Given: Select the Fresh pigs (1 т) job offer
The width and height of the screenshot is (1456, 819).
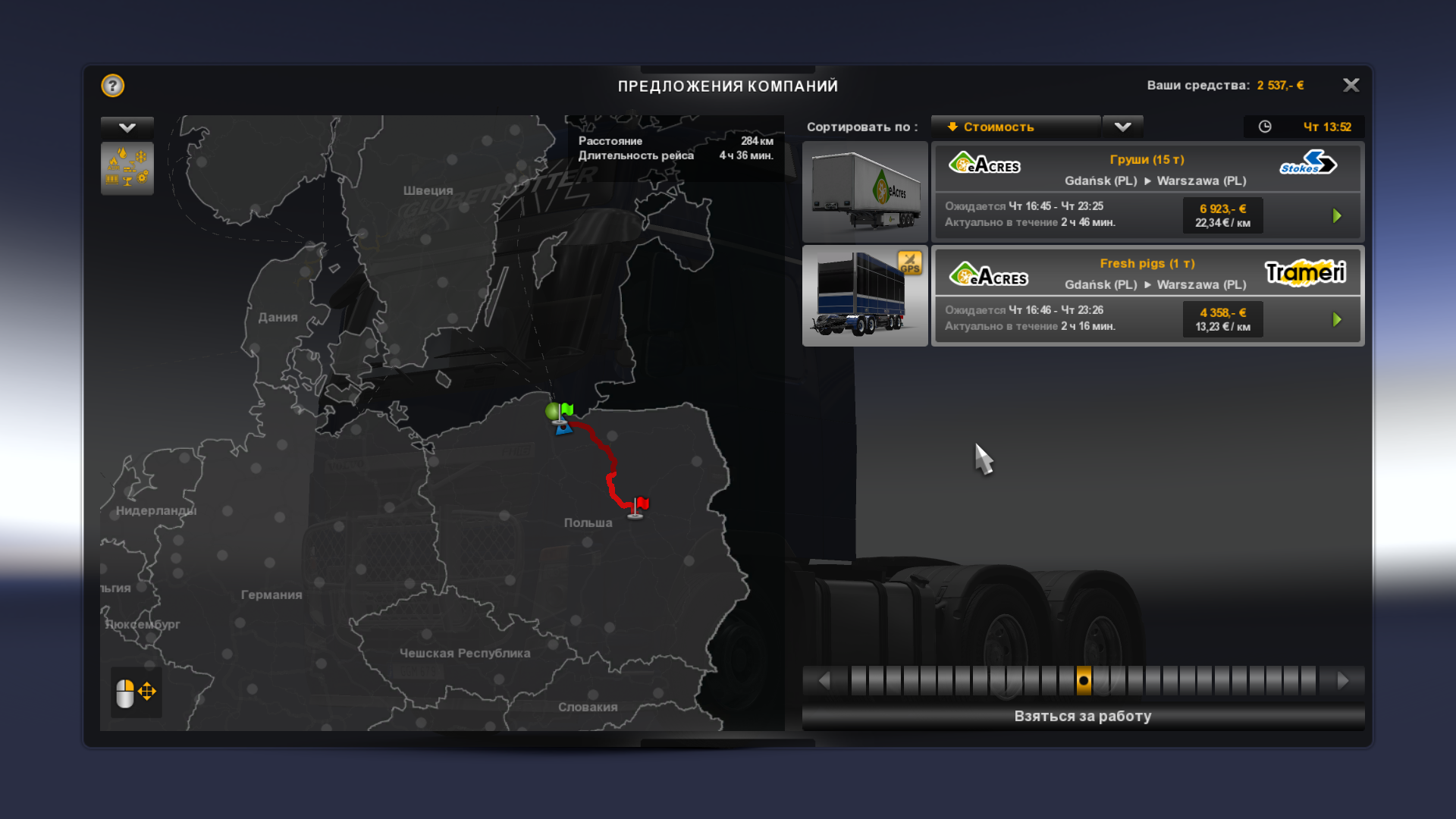Looking at the screenshot, I should (x=1147, y=272).
